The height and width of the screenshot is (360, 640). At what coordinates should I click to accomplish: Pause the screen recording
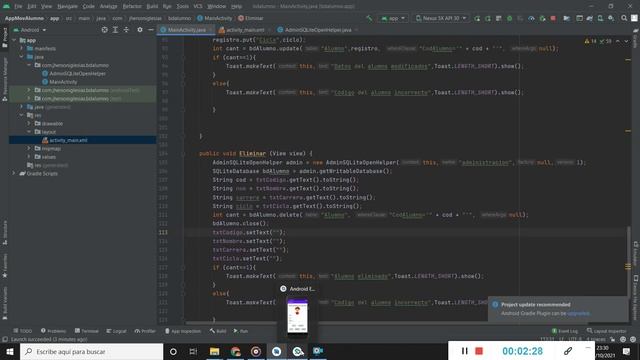coord(464,351)
